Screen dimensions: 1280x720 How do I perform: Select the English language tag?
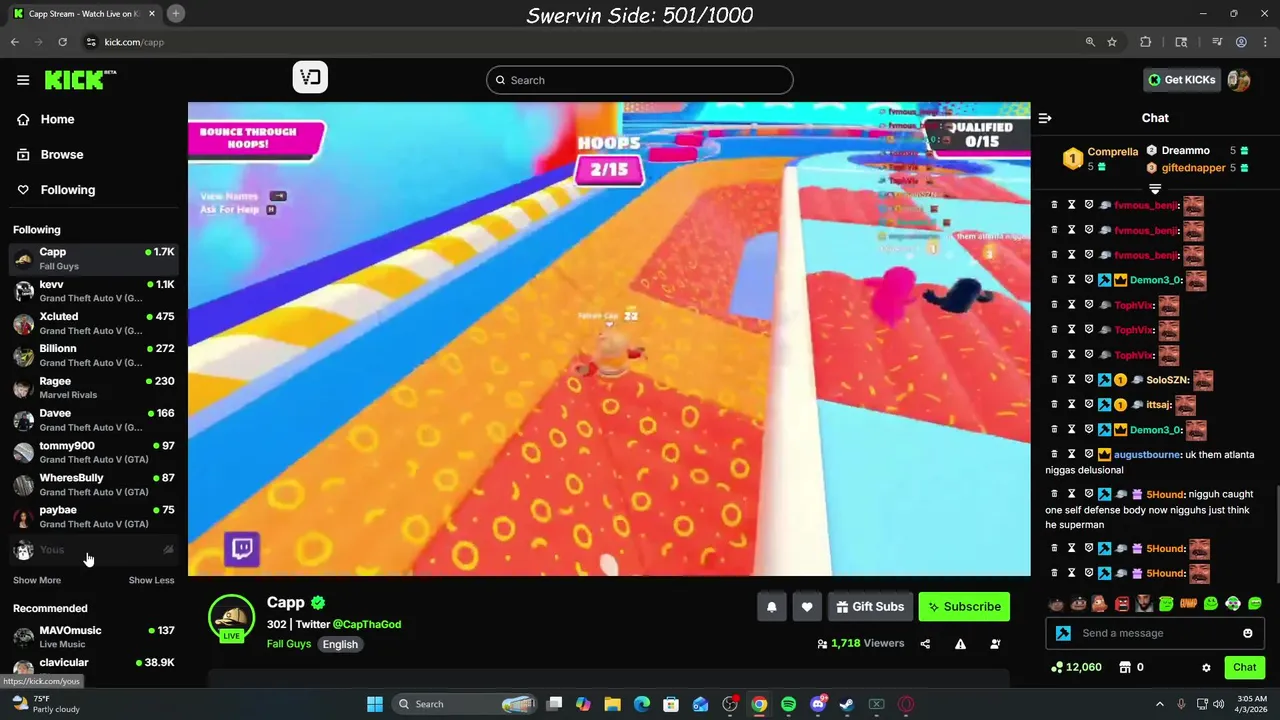(340, 644)
